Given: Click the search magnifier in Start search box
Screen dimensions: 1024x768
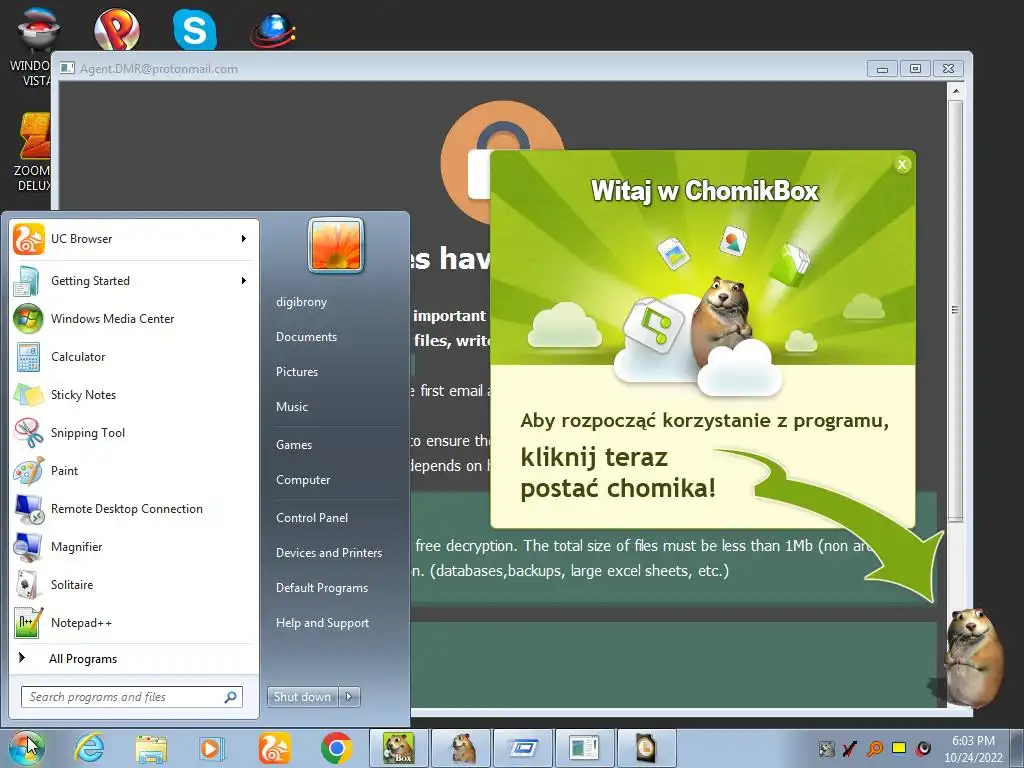Looking at the screenshot, I should [x=231, y=697].
